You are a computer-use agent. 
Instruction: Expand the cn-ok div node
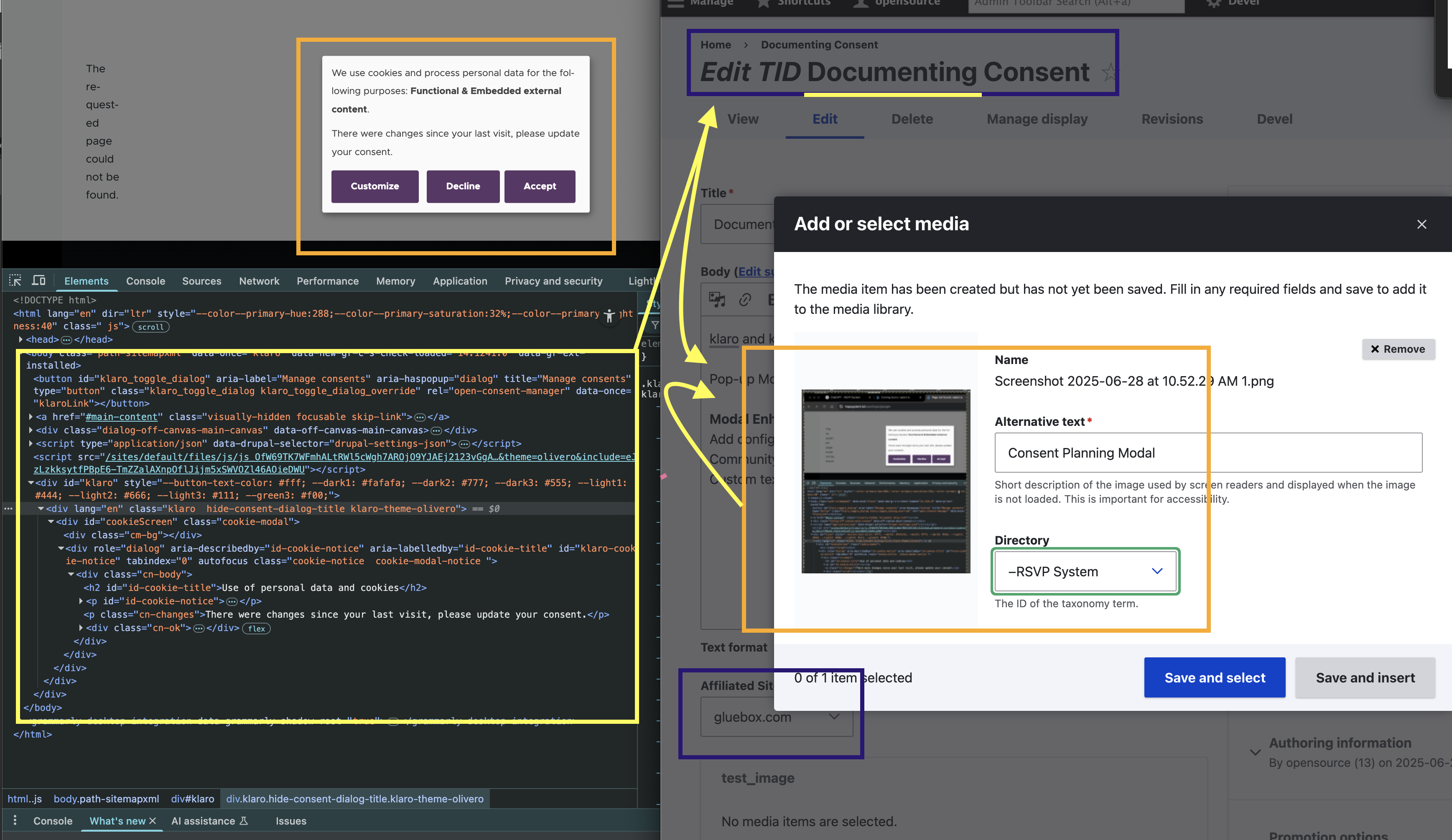81,627
